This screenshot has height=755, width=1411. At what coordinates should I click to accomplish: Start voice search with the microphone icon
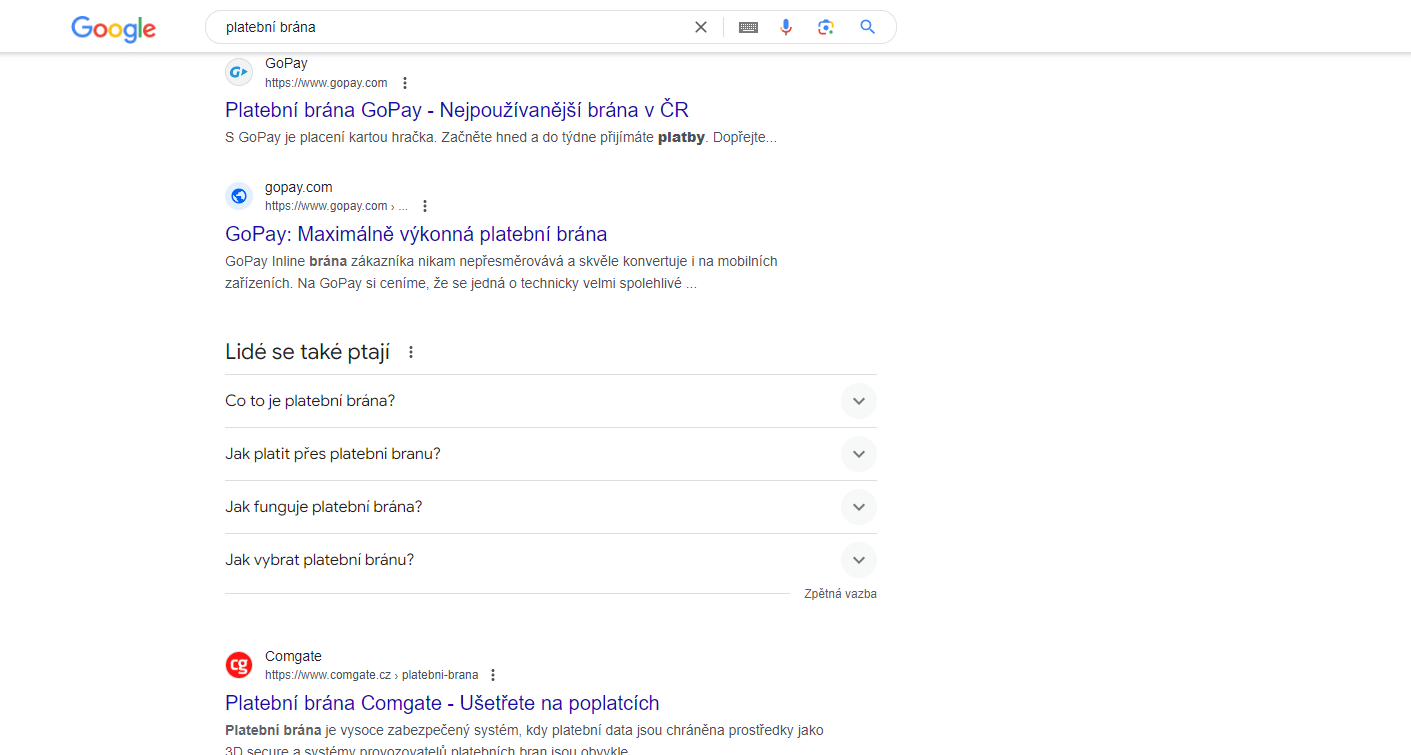click(786, 27)
